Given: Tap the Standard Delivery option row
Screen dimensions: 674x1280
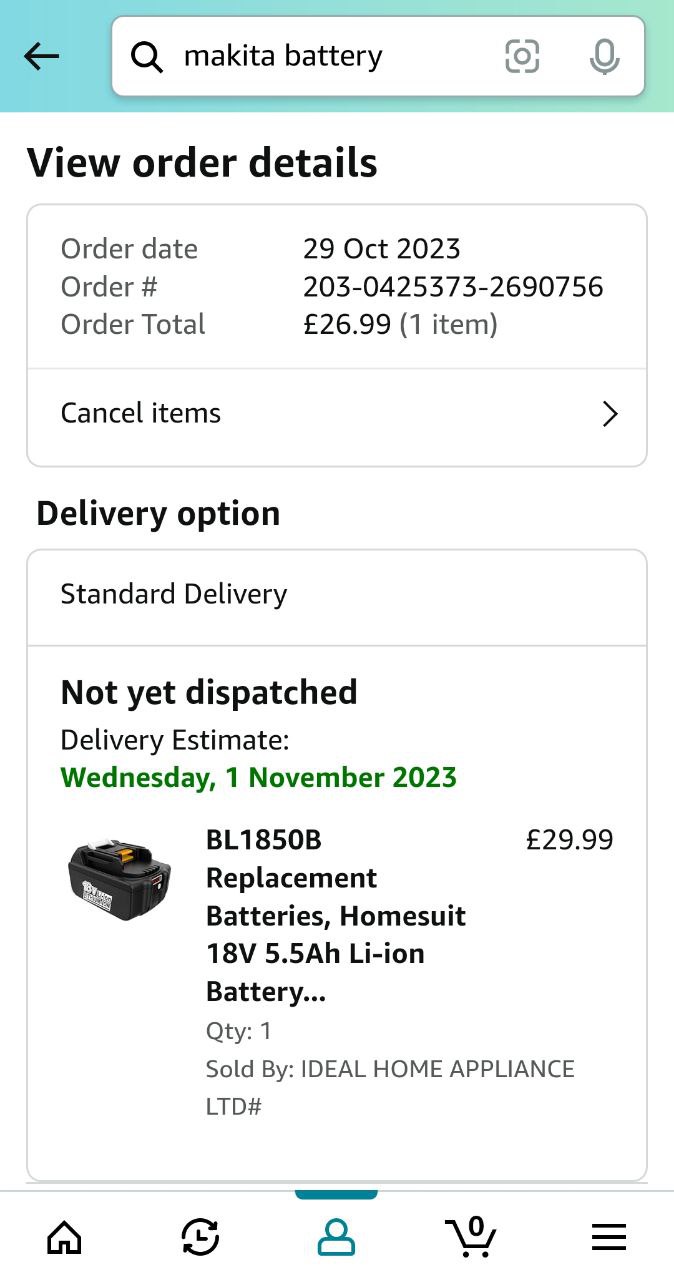Looking at the screenshot, I should pyautogui.click(x=337, y=595).
